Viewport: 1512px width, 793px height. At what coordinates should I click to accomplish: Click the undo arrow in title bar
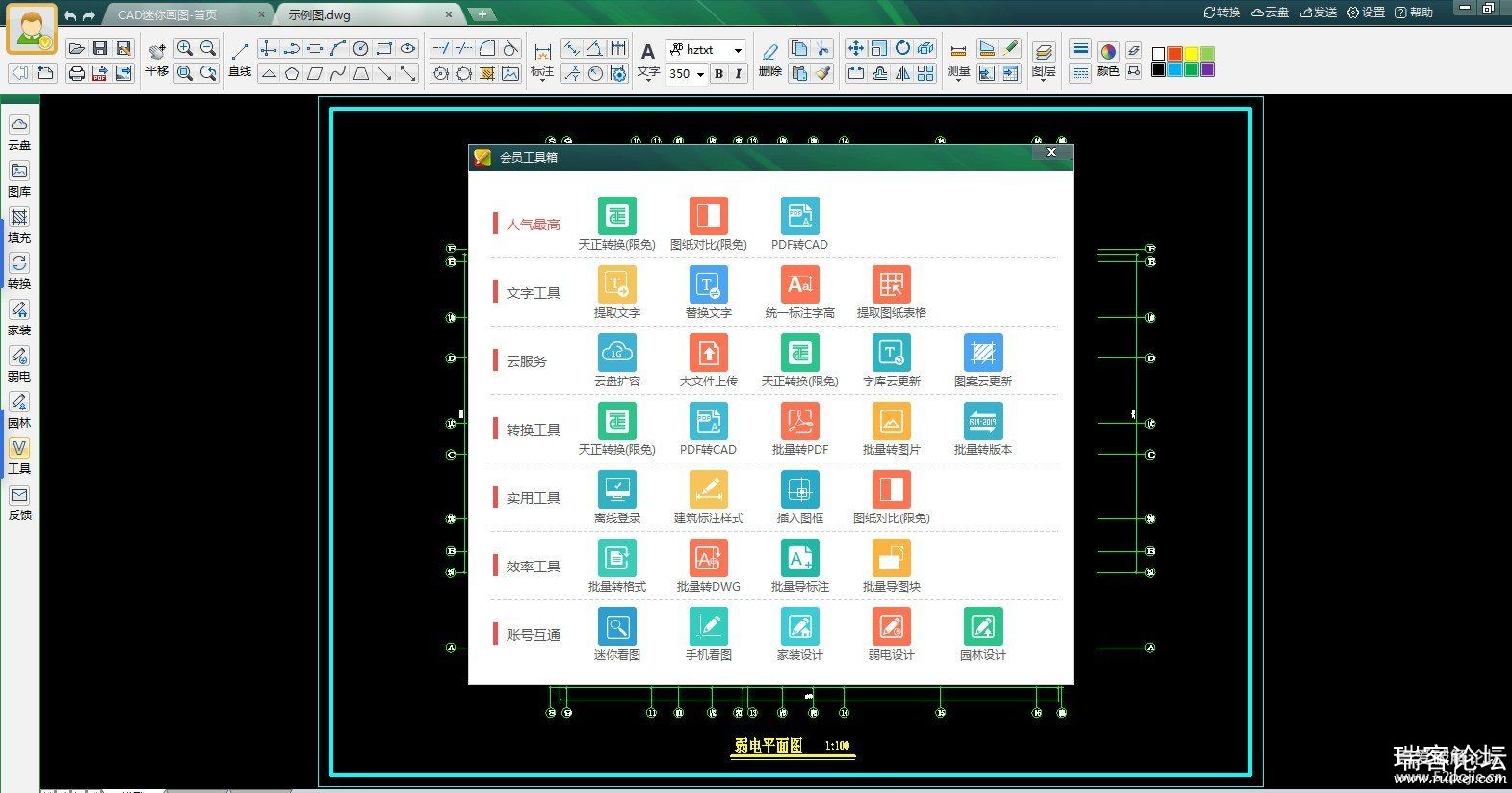pyautogui.click(x=69, y=15)
